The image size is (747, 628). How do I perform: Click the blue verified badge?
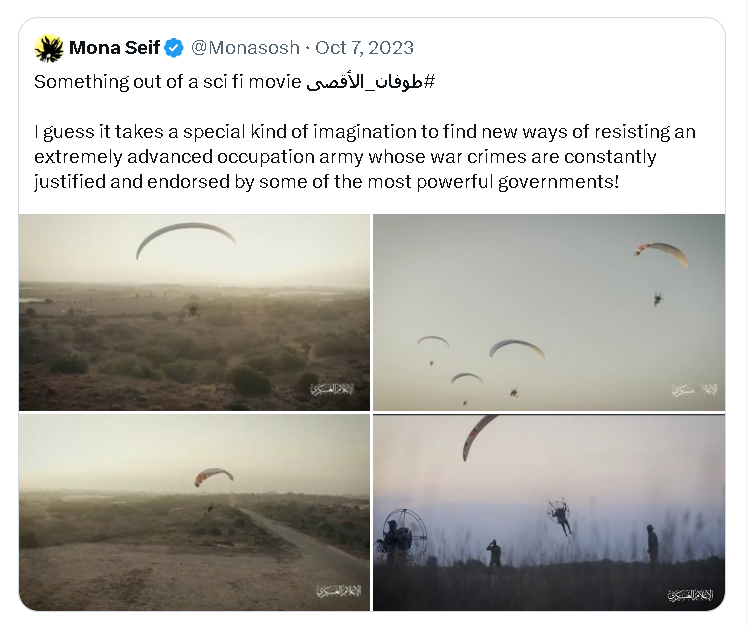(x=174, y=48)
